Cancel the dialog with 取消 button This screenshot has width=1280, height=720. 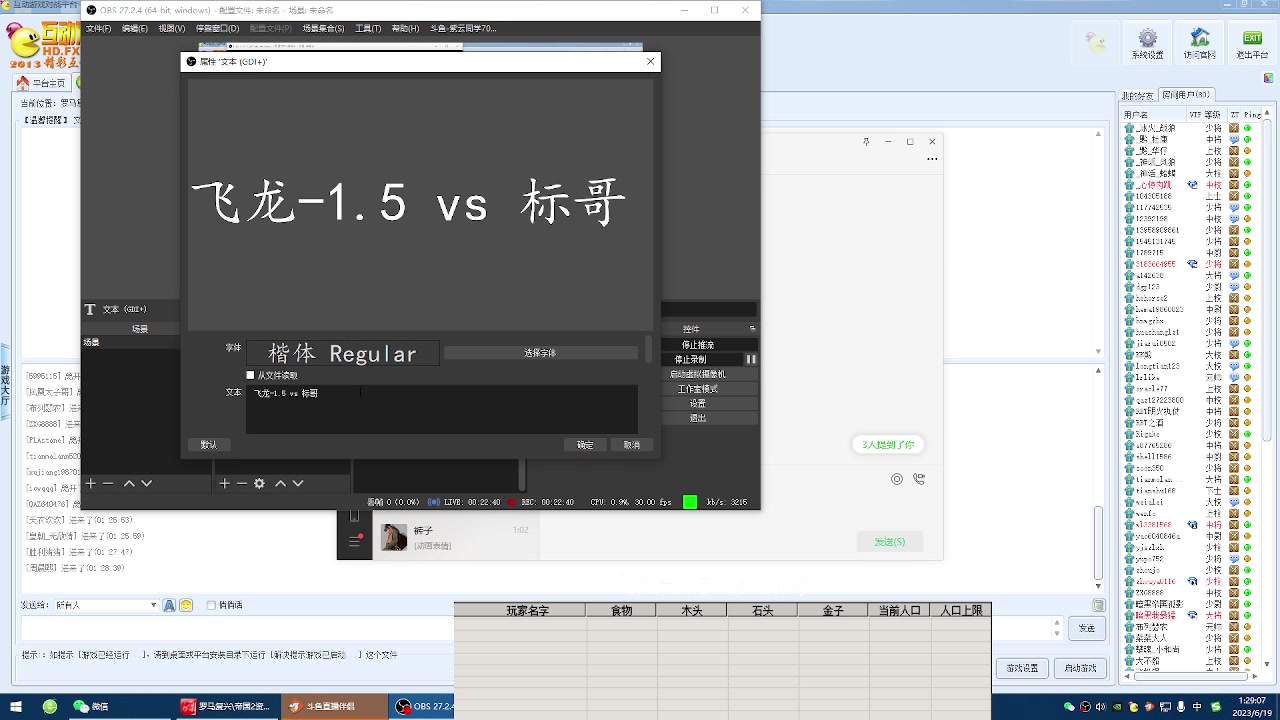pyautogui.click(x=632, y=445)
